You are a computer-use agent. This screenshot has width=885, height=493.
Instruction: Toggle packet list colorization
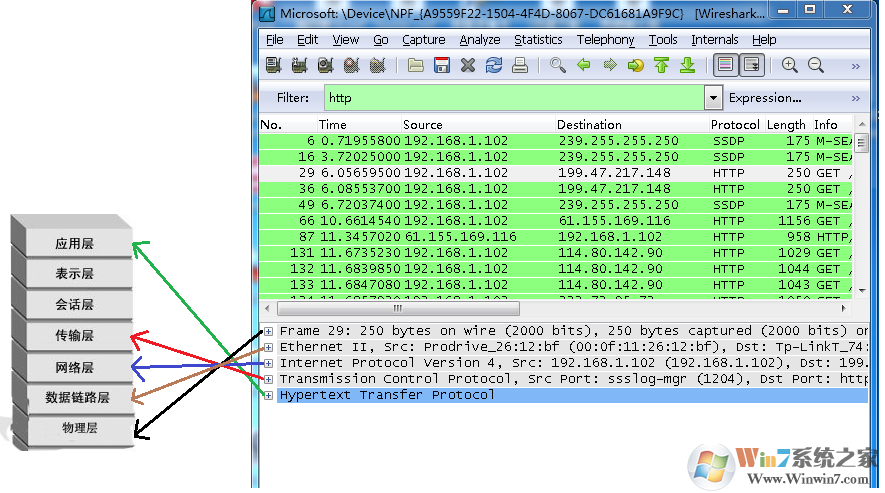pos(725,66)
